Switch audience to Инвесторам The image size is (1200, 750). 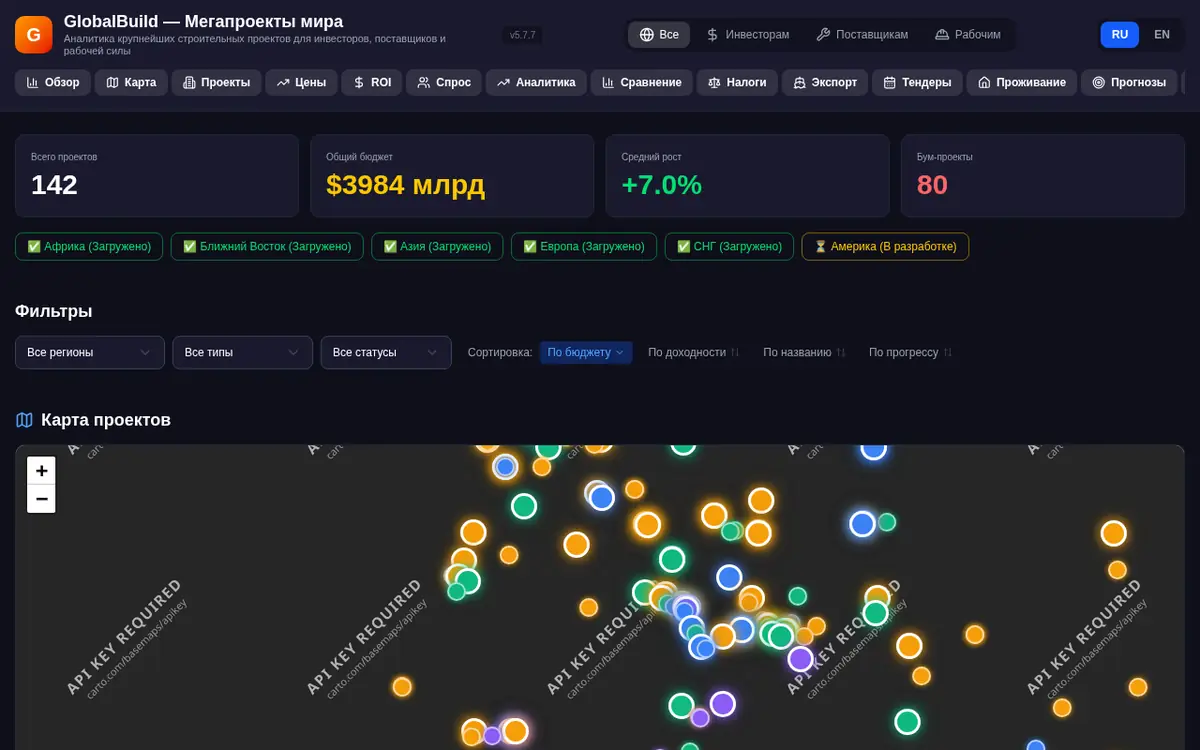747,34
